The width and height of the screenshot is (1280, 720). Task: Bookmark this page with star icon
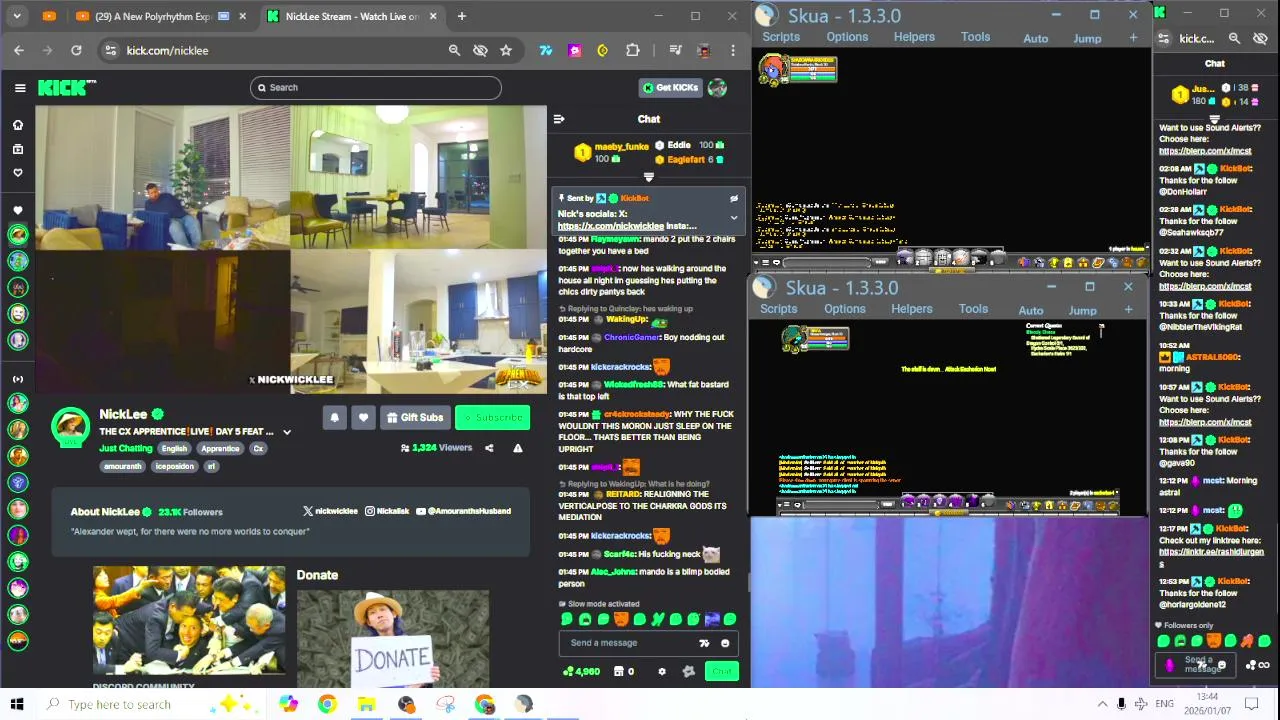[x=506, y=50]
